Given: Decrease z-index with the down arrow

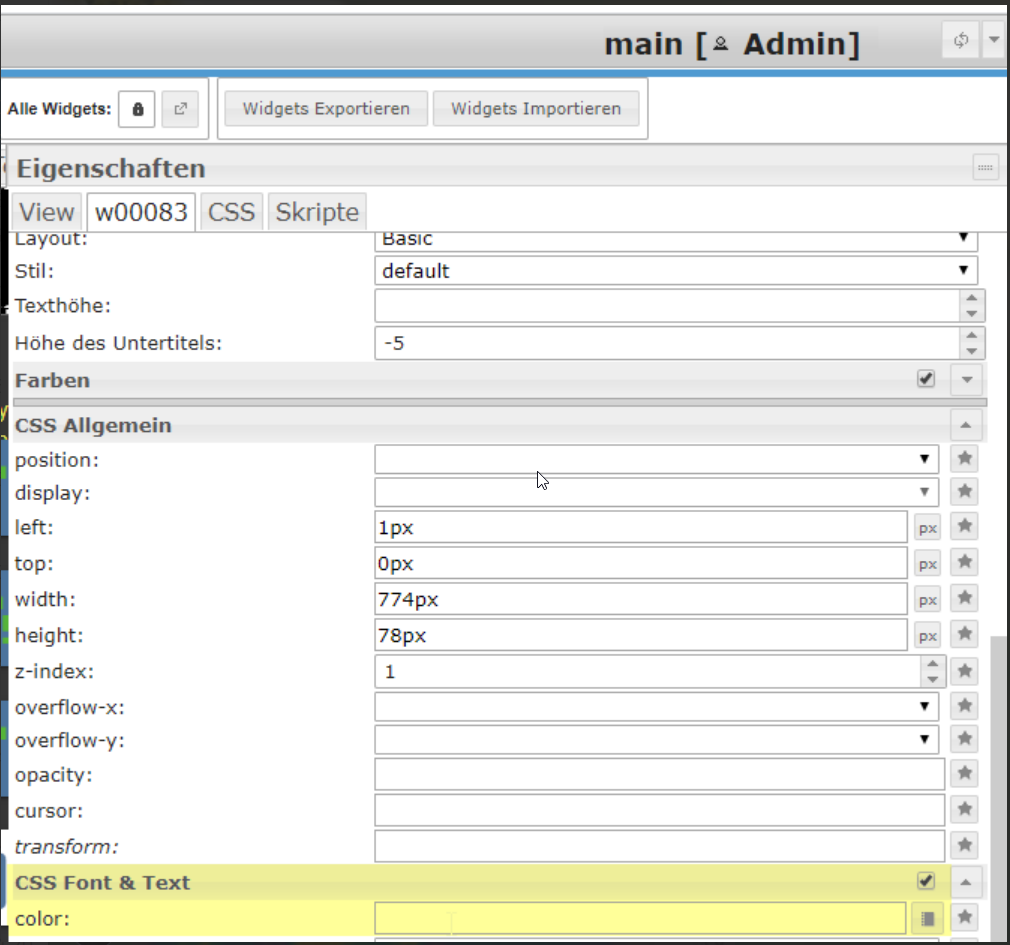Looking at the screenshot, I should [x=933, y=680].
